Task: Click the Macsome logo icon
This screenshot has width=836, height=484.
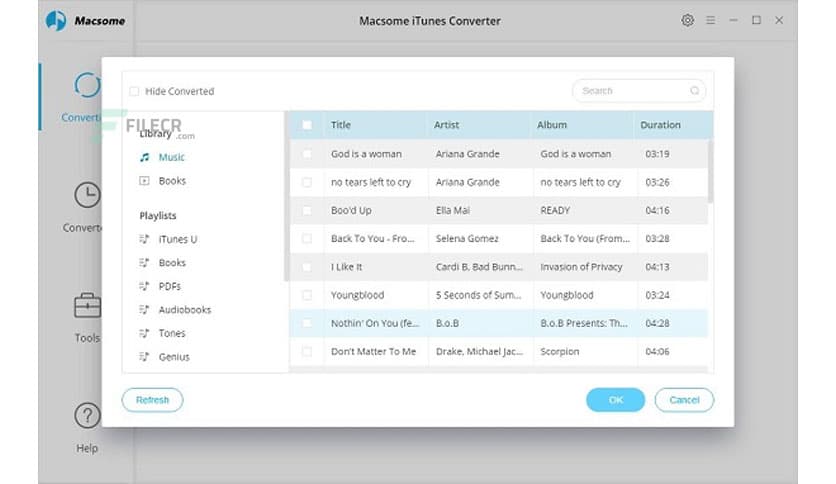Action: coord(56,21)
